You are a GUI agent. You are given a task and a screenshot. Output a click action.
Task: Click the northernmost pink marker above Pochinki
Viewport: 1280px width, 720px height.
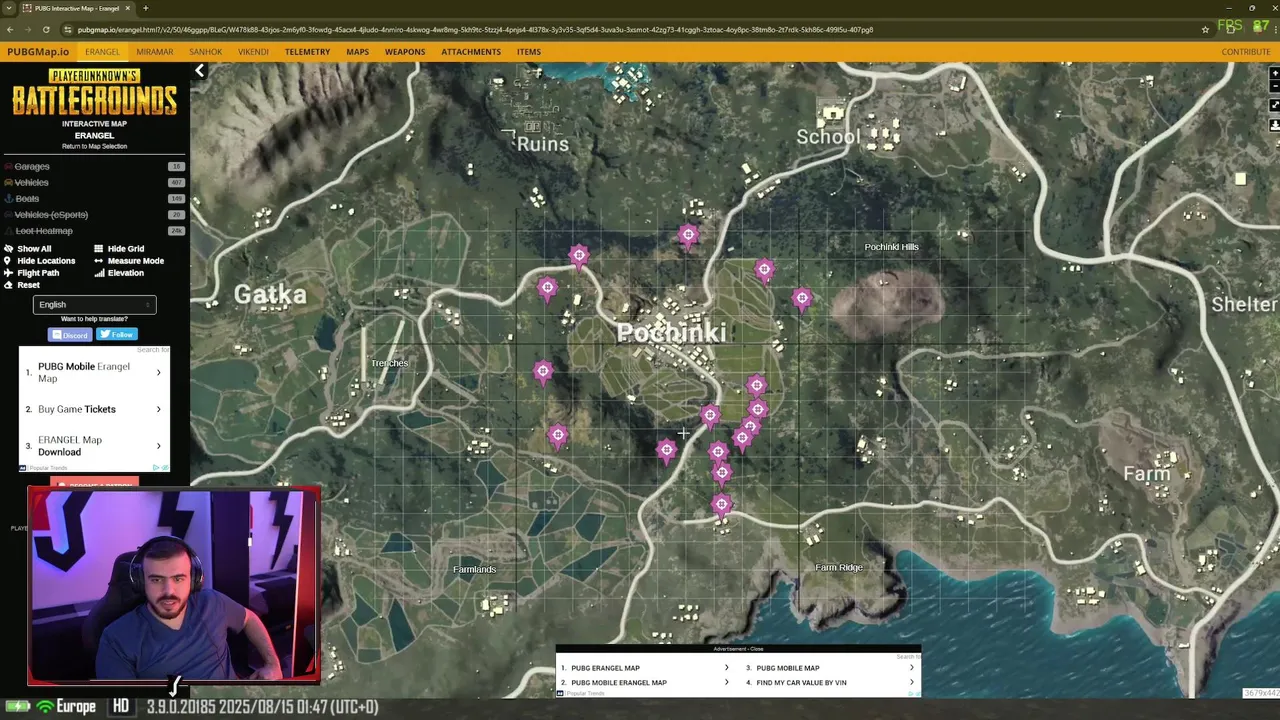[688, 235]
